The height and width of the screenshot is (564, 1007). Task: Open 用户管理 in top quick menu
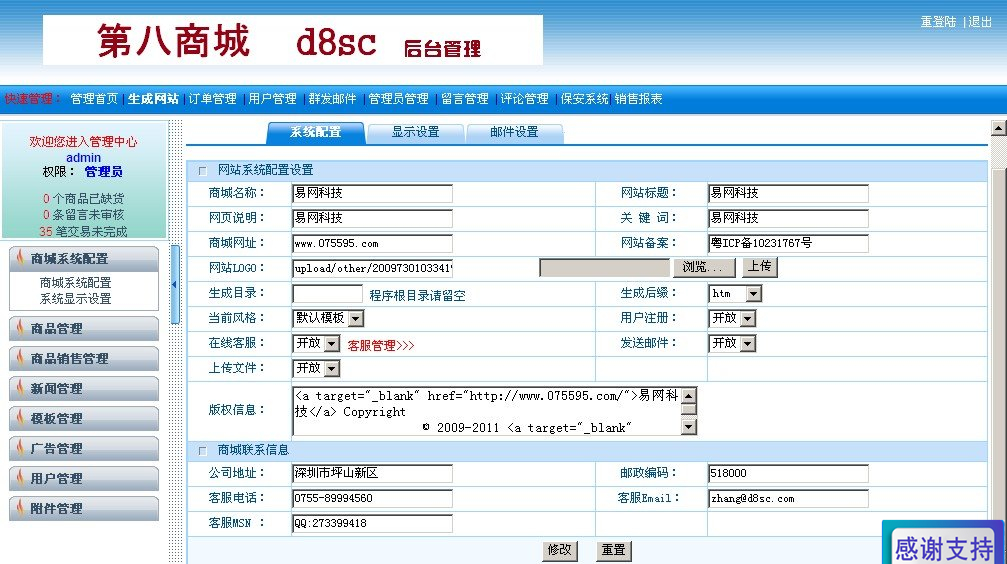pyautogui.click(x=272, y=99)
